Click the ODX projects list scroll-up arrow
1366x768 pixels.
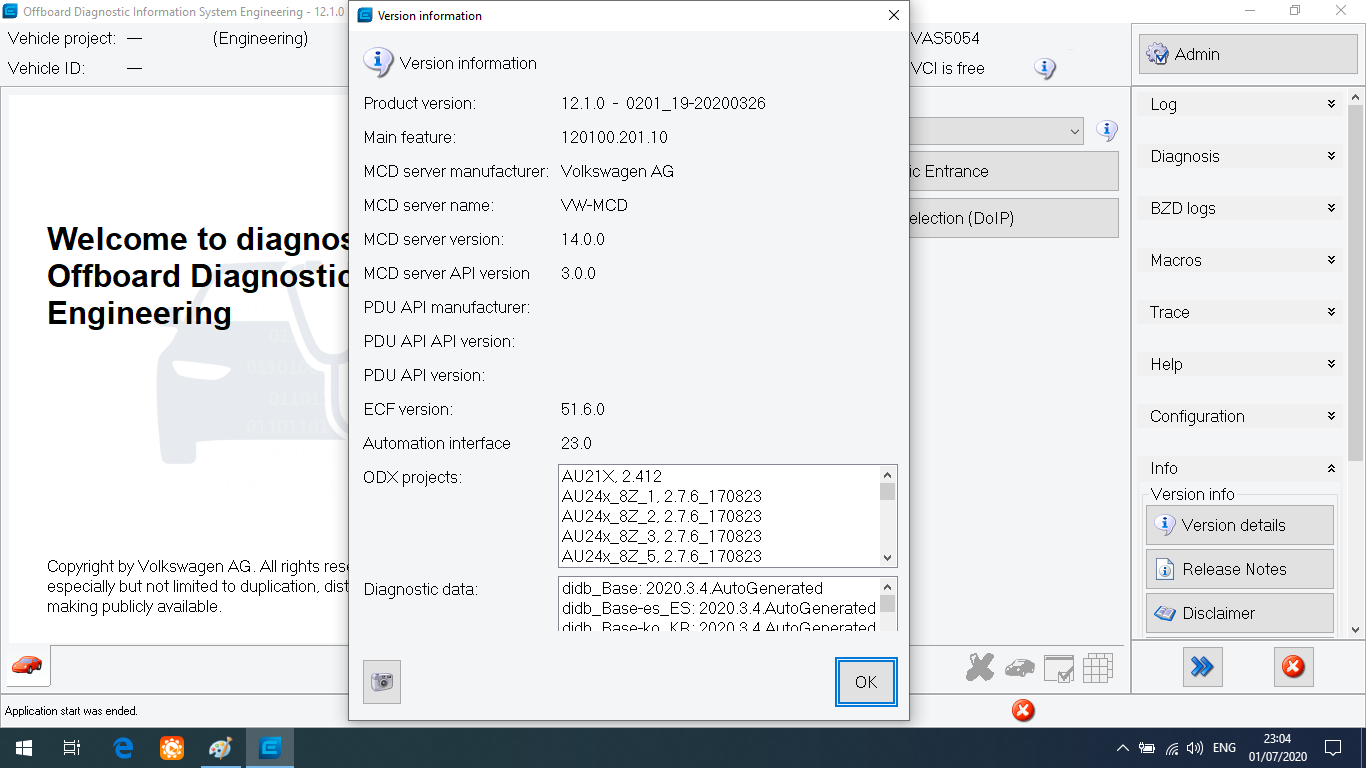(x=887, y=474)
